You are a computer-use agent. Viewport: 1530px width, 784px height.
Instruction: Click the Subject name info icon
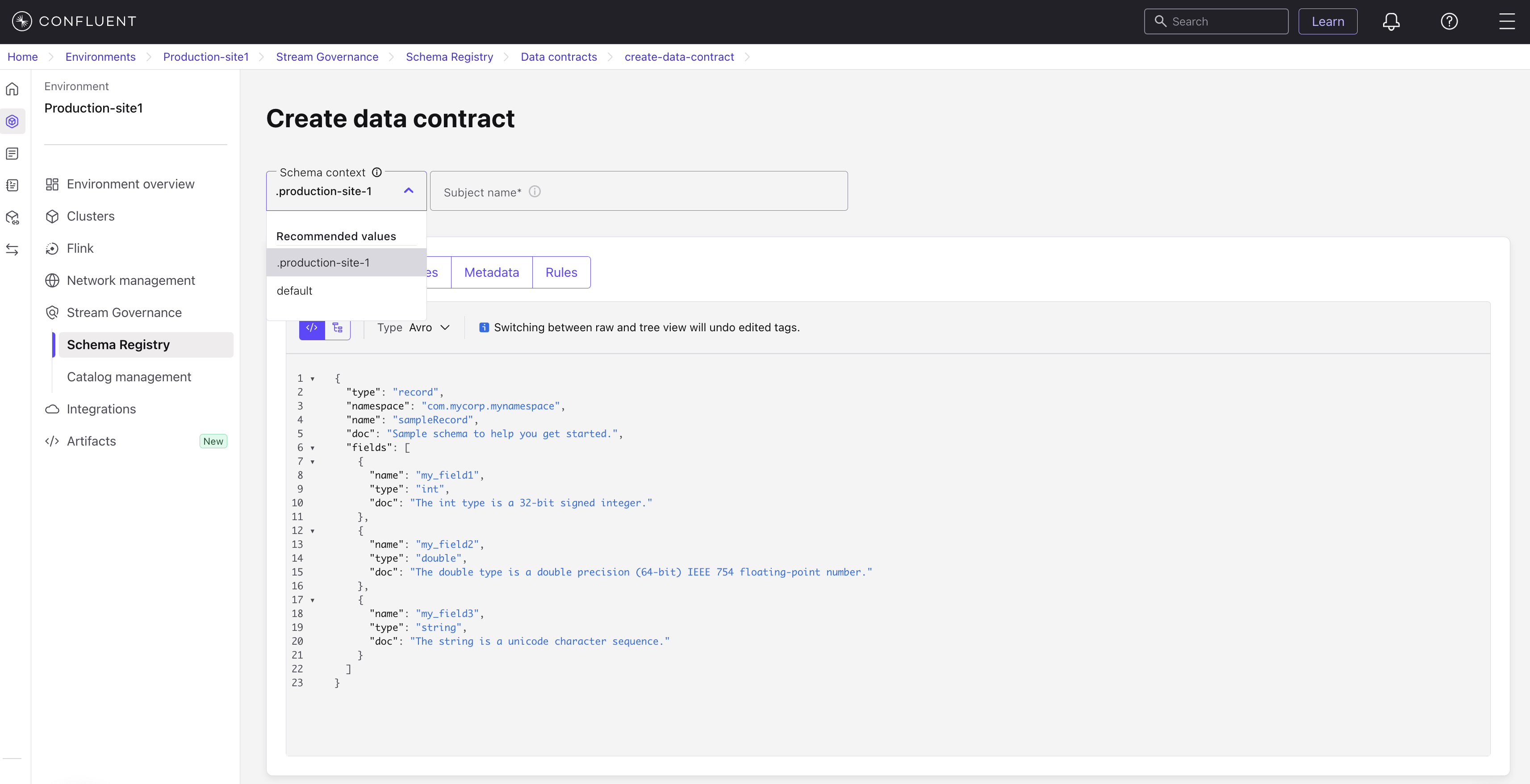point(535,191)
